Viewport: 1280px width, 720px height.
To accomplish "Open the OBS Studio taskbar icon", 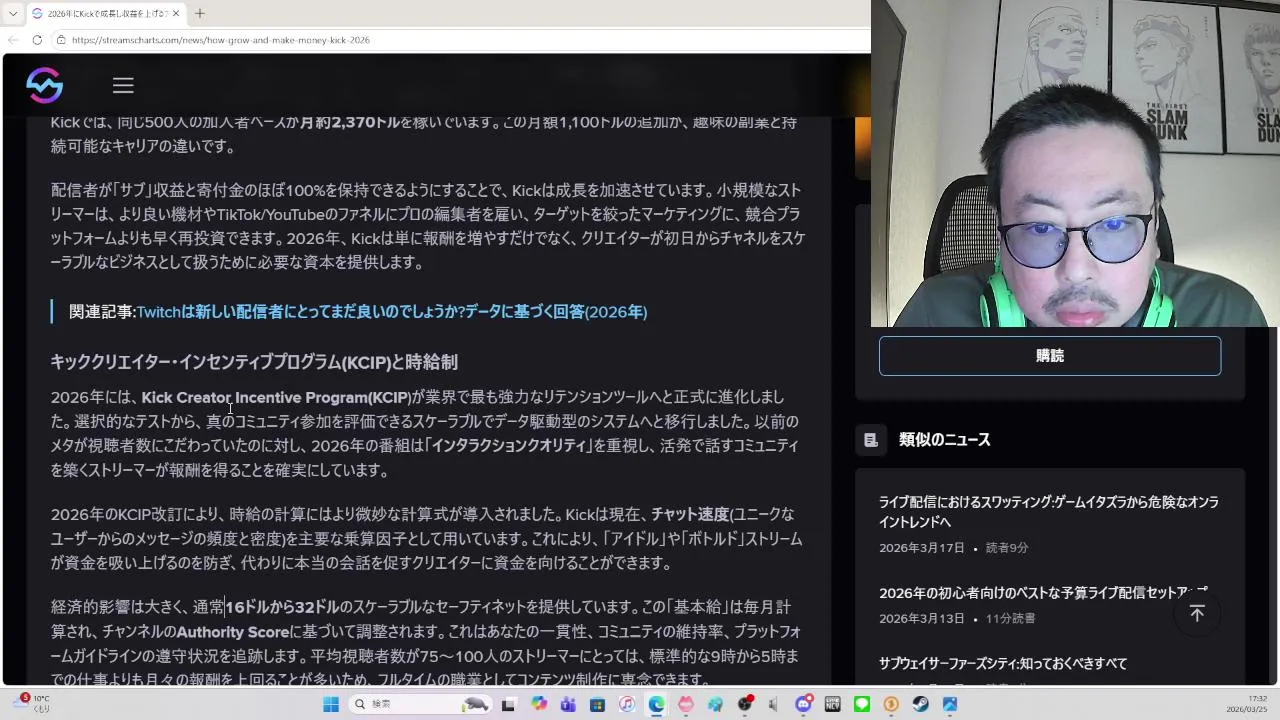I will 745,704.
